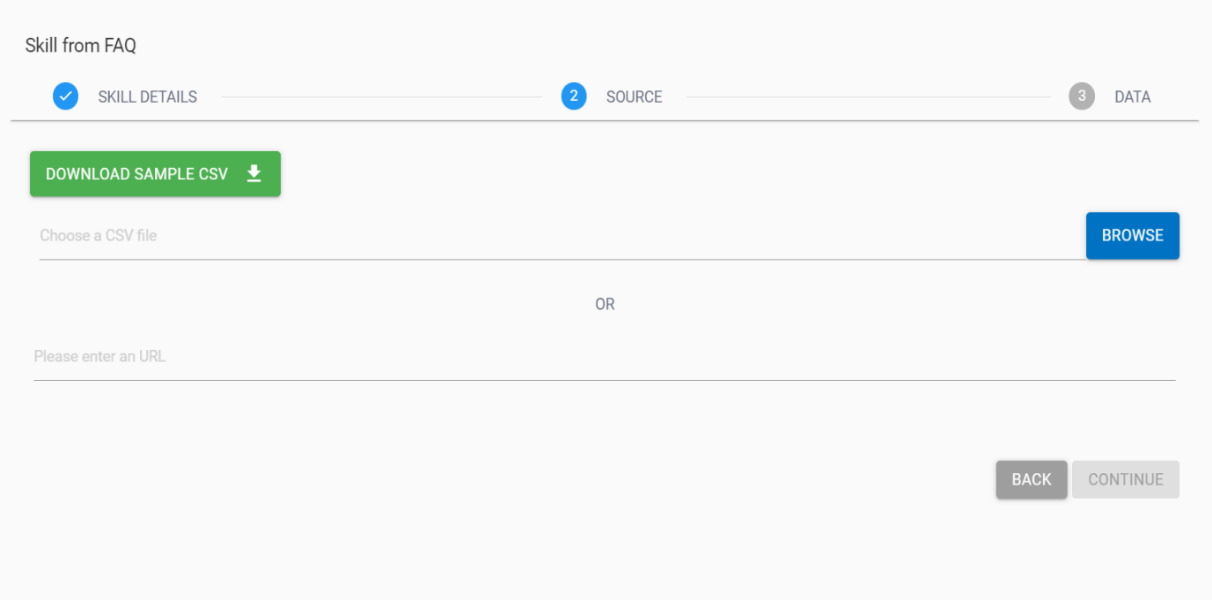Click the empty area left of the BACK button

coord(600,480)
